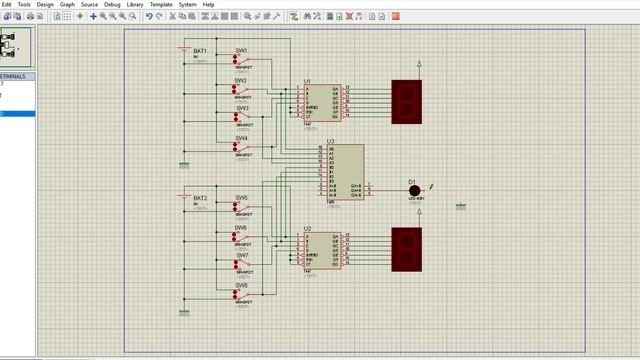Open the Design Explorer icon
Image resolution: width=640 pixels, height=360 pixels.
pos(330,16)
